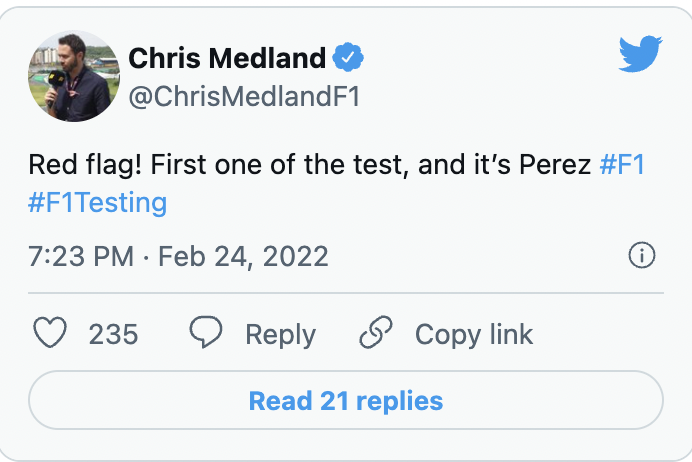The width and height of the screenshot is (692, 462).
Task: Click the Chris Medland display name
Action: [x=226, y=58]
